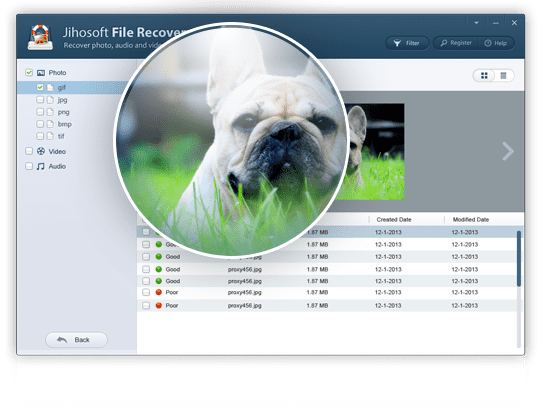This screenshot has height=420, width=544.
Task: Switch to list view
Action: (503, 75)
